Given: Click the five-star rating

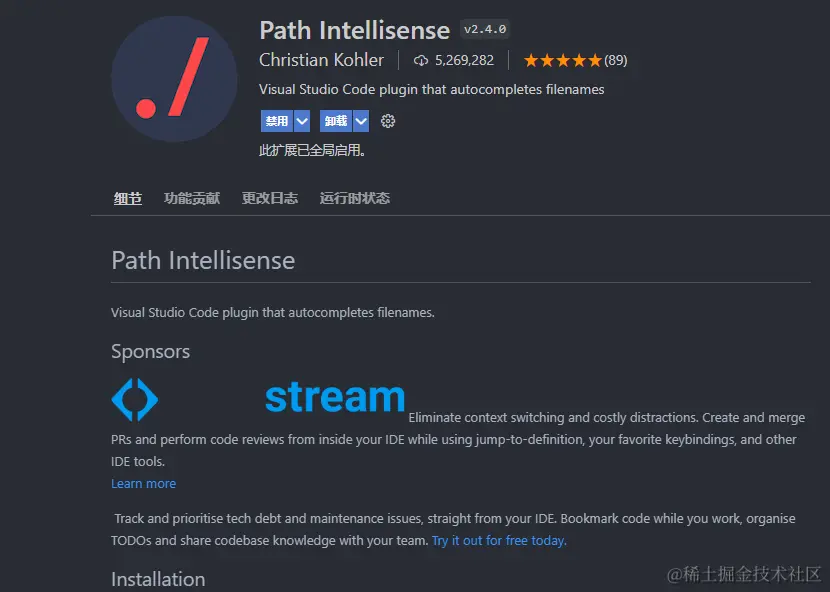Looking at the screenshot, I should [563, 60].
